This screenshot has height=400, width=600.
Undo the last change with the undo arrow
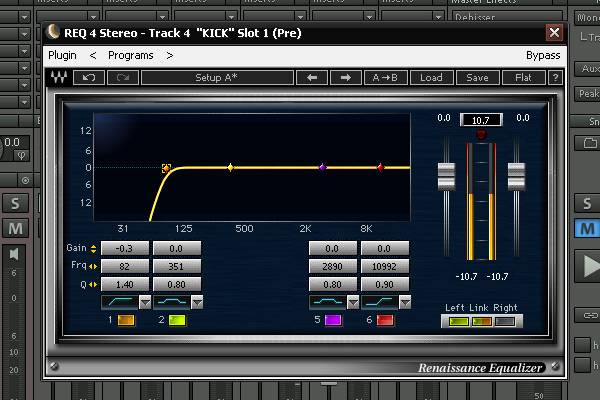point(89,78)
